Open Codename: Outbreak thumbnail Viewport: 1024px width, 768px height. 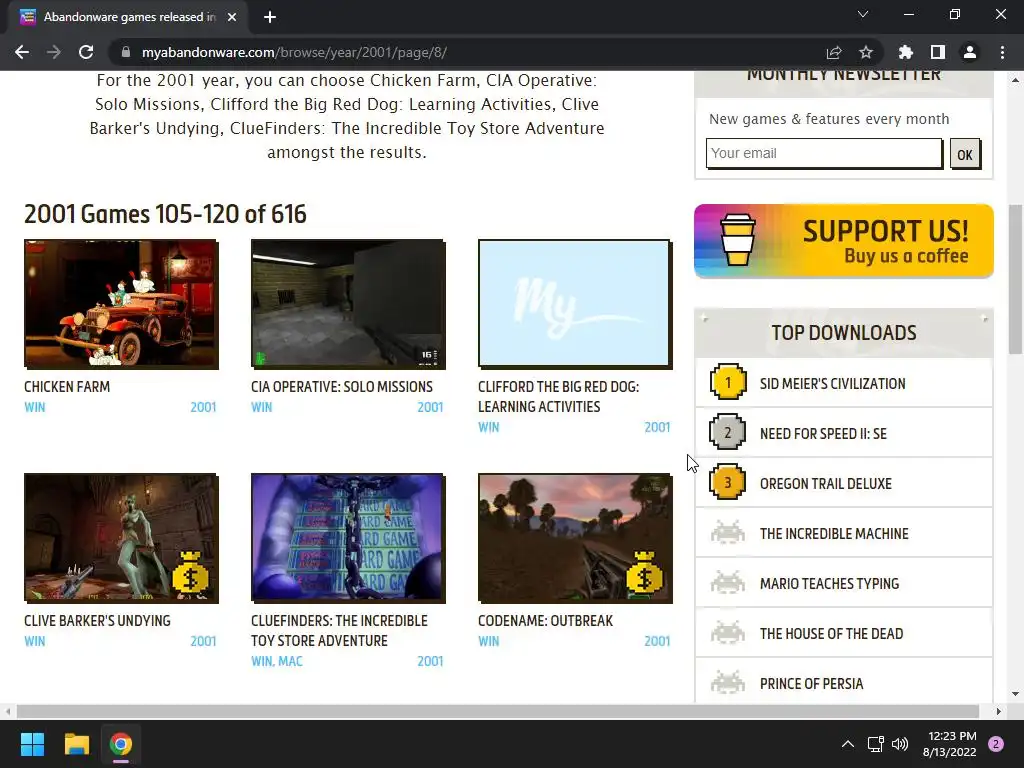tap(575, 538)
